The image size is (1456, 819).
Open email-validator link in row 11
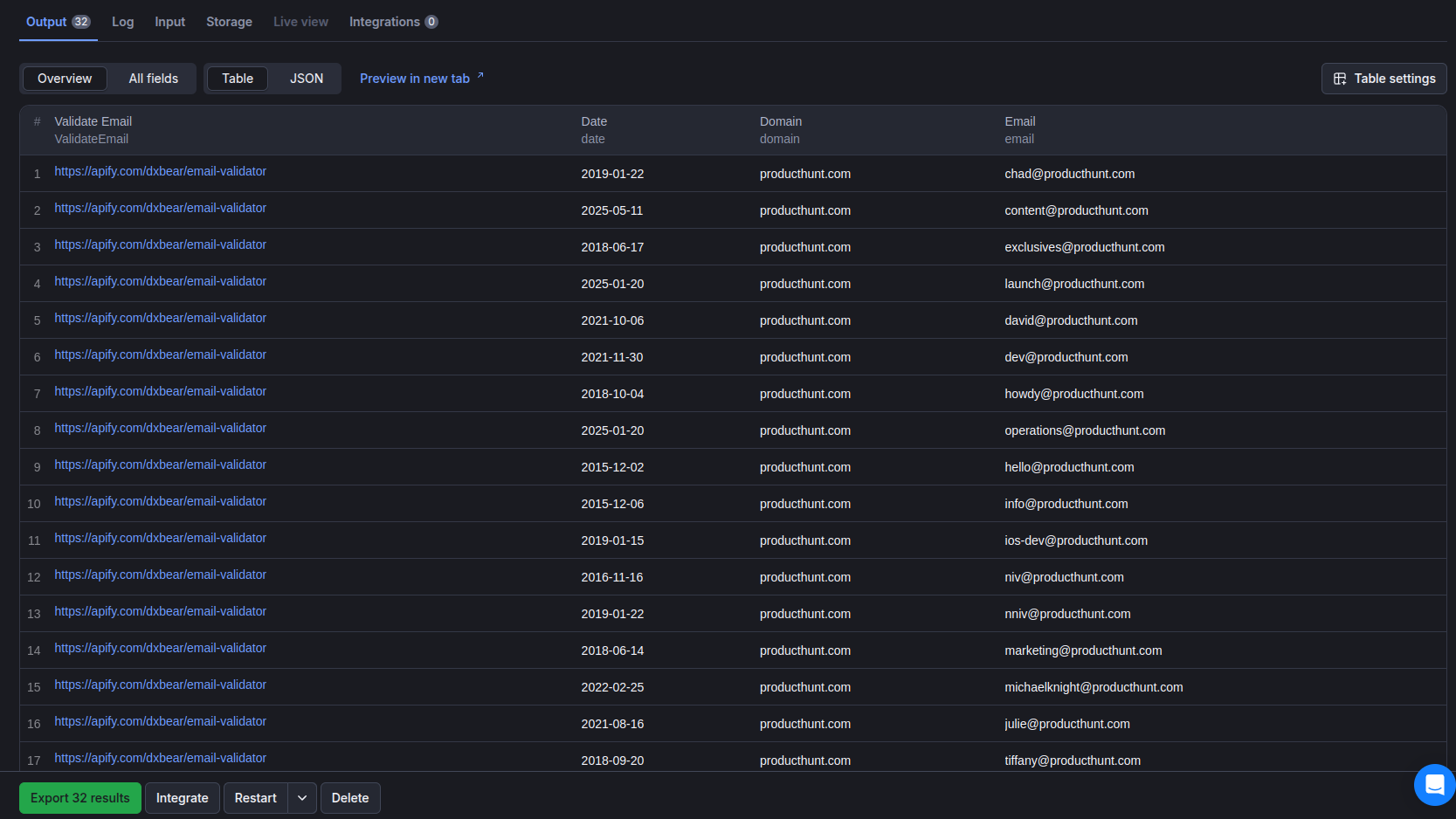[x=161, y=538]
